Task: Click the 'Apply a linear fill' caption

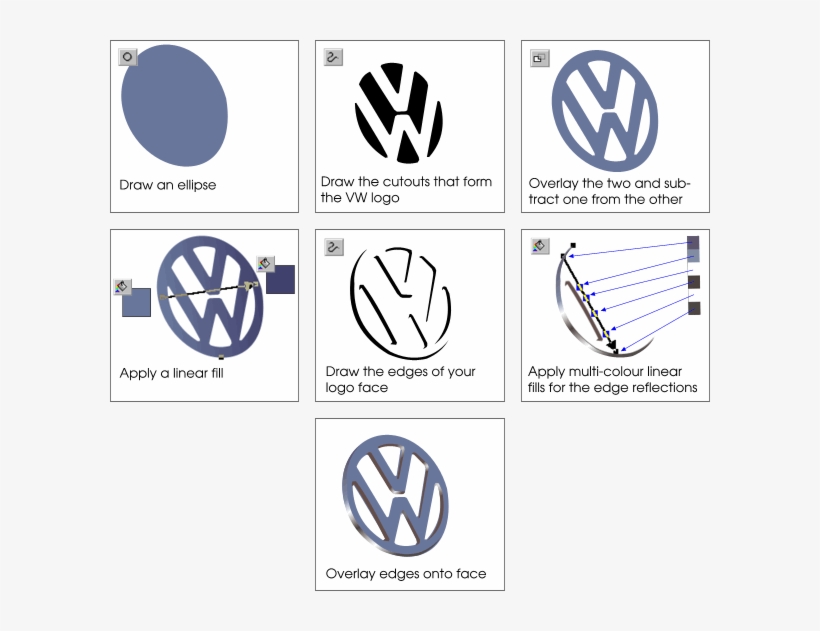Action: coord(172,373)
